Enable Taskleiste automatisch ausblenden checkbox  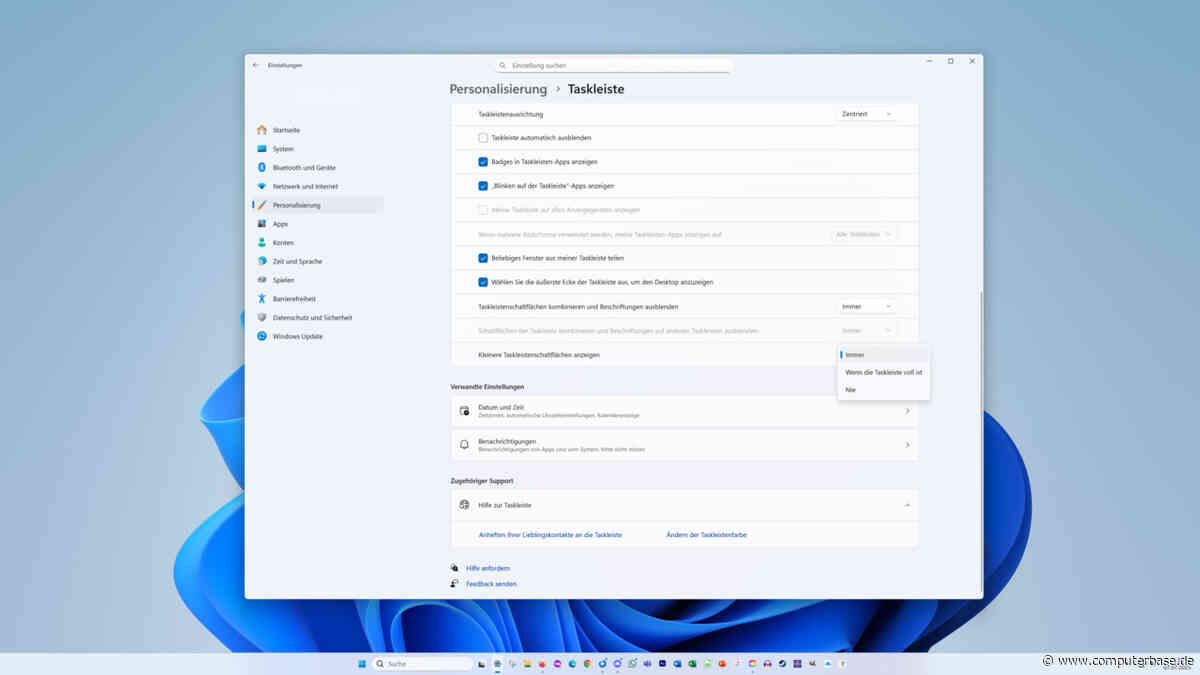[483, 138]
